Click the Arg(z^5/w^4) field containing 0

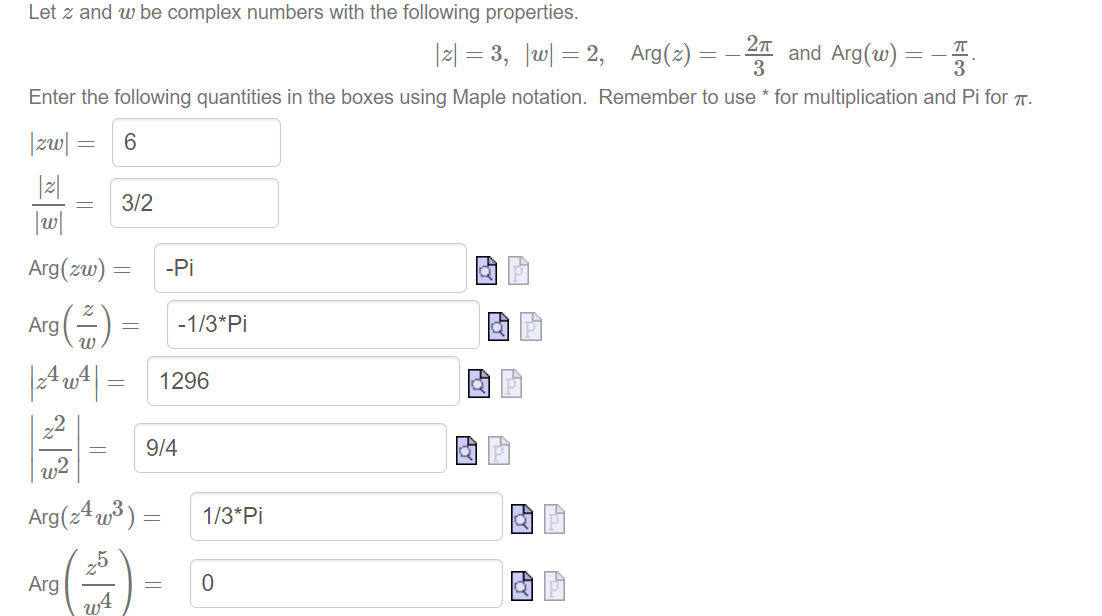coord(346,583)
